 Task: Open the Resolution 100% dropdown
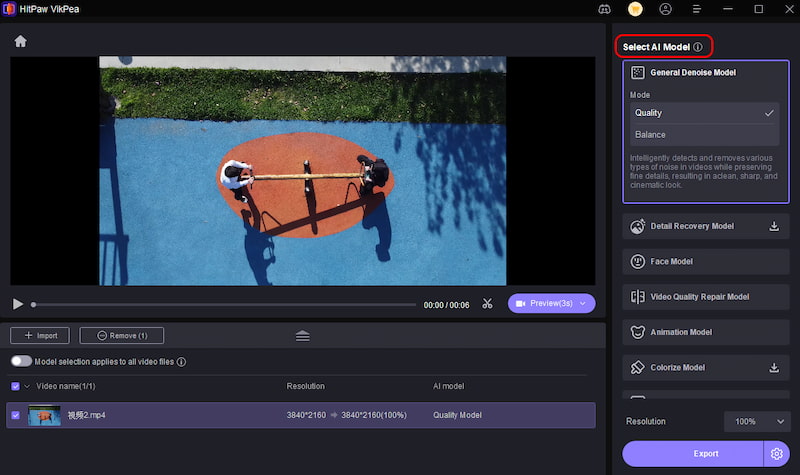click(757, 421)
